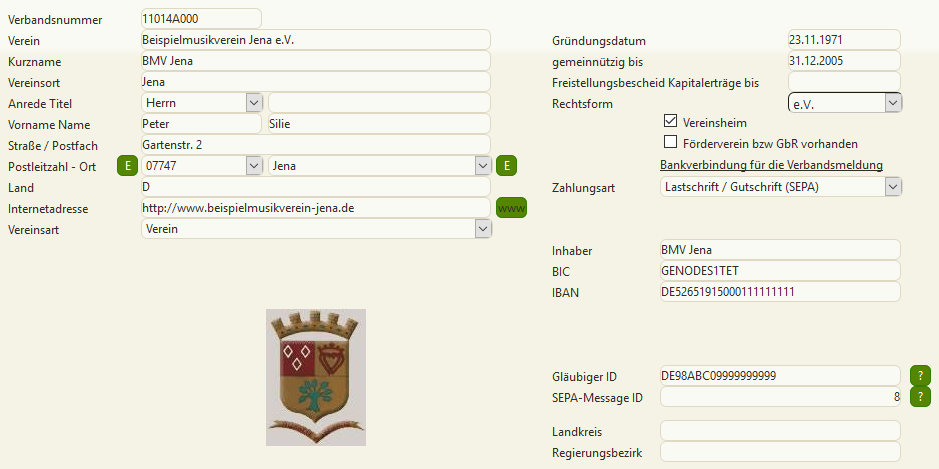939x469 pixels.
Task: Click the help button next to SEPA-Message ID
Action: (x=920, y=397)
